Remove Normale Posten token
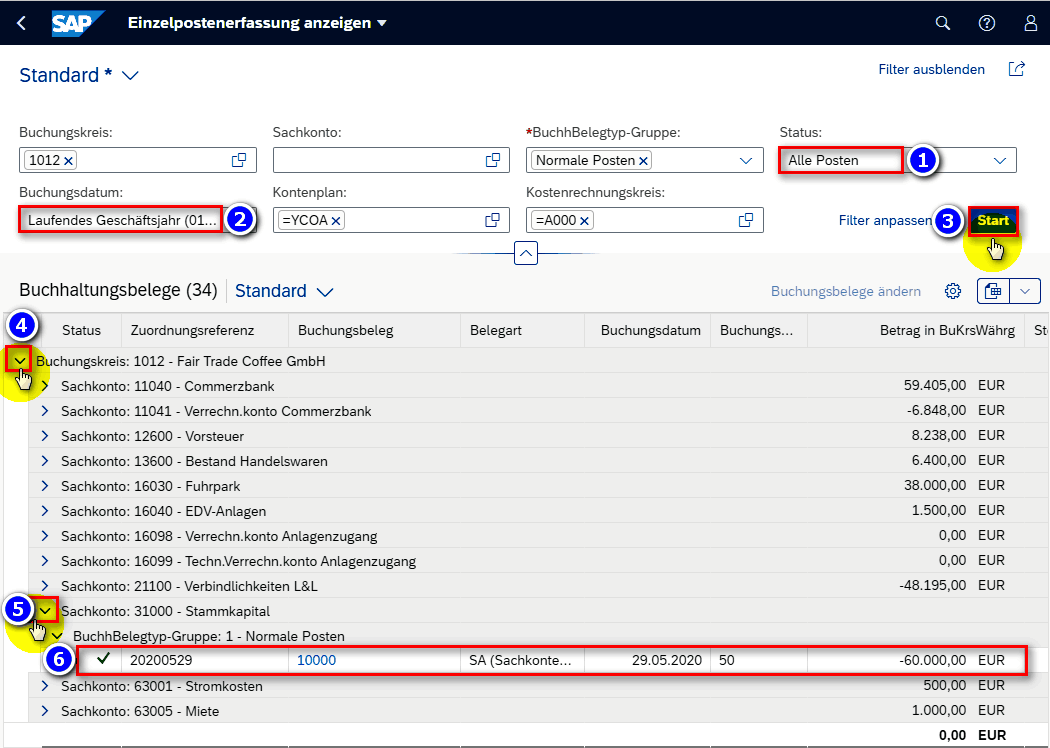This screenshot has width=1050, height=748. [x=643, y=161]
